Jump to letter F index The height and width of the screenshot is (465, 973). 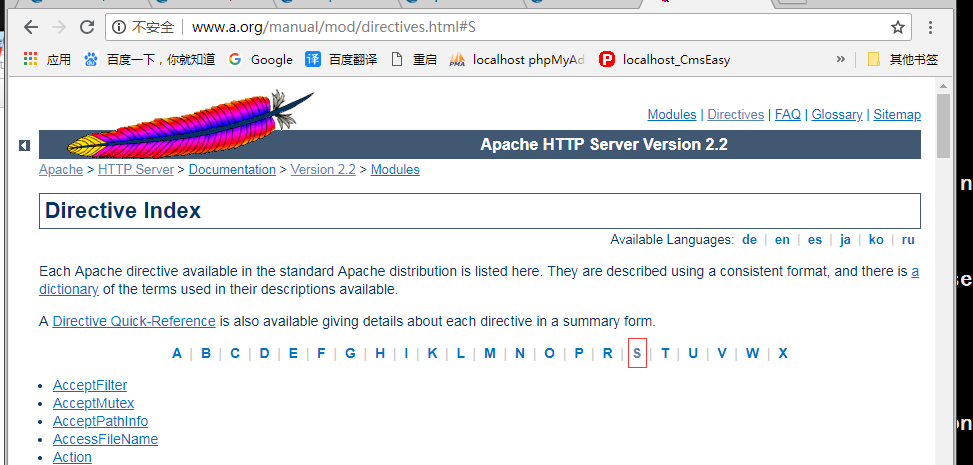point(321,353)
